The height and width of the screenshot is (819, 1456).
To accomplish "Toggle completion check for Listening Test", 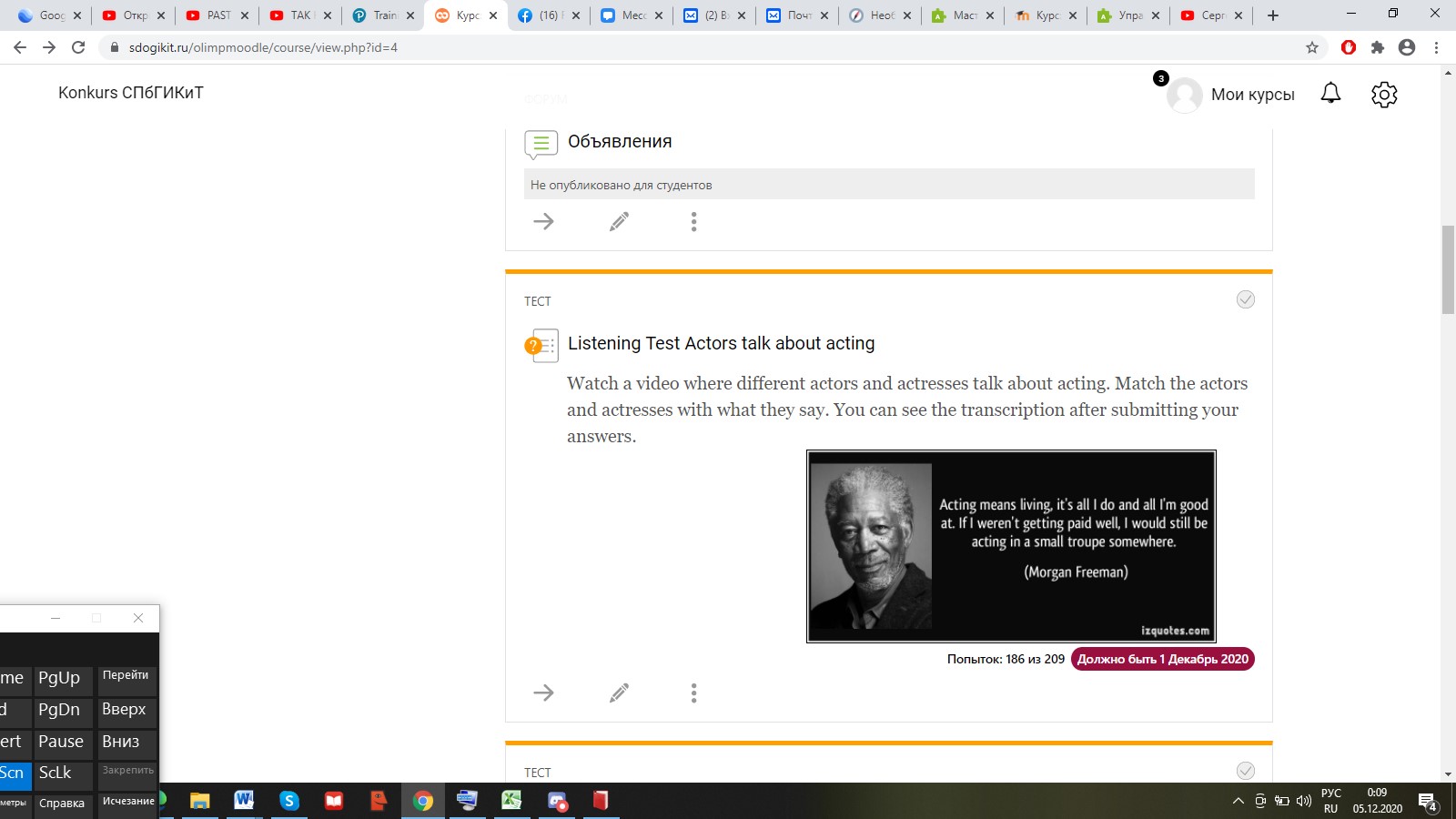I will click(x=1245, y=299).
